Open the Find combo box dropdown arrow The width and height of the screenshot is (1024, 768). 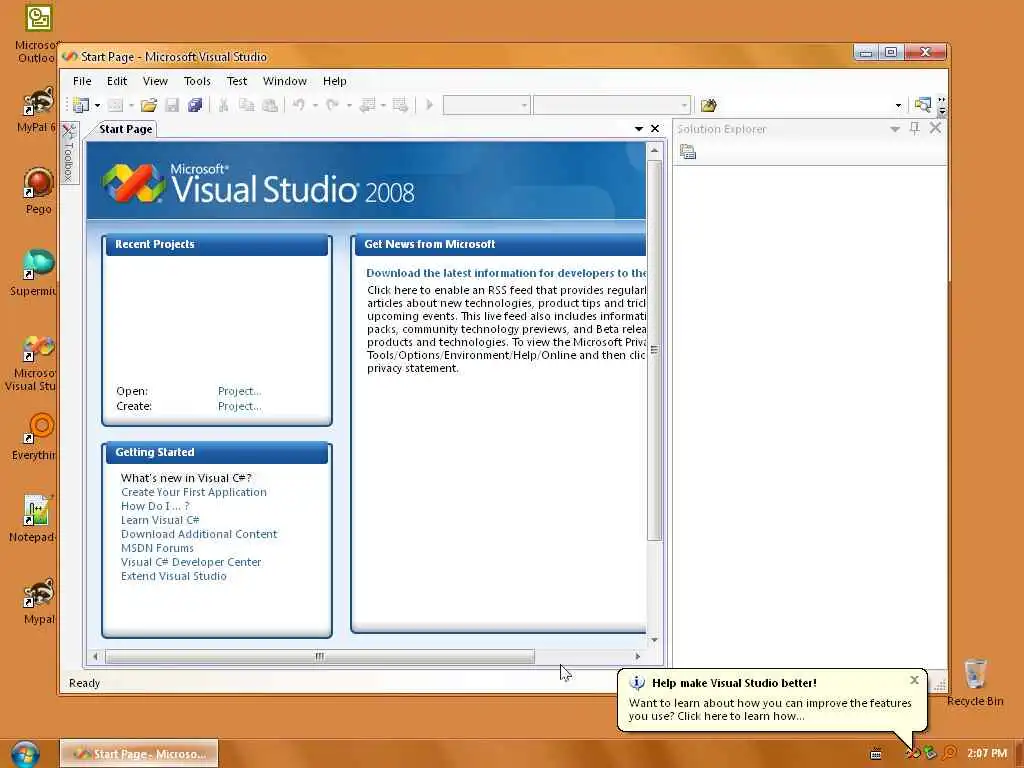point(899,105)
